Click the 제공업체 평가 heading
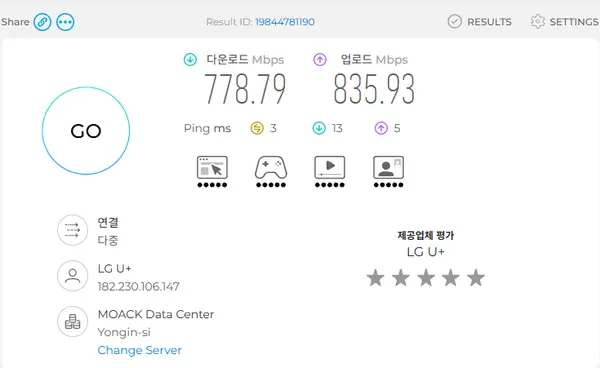Viewport: 600px width, 368px height. click(426, 235)
